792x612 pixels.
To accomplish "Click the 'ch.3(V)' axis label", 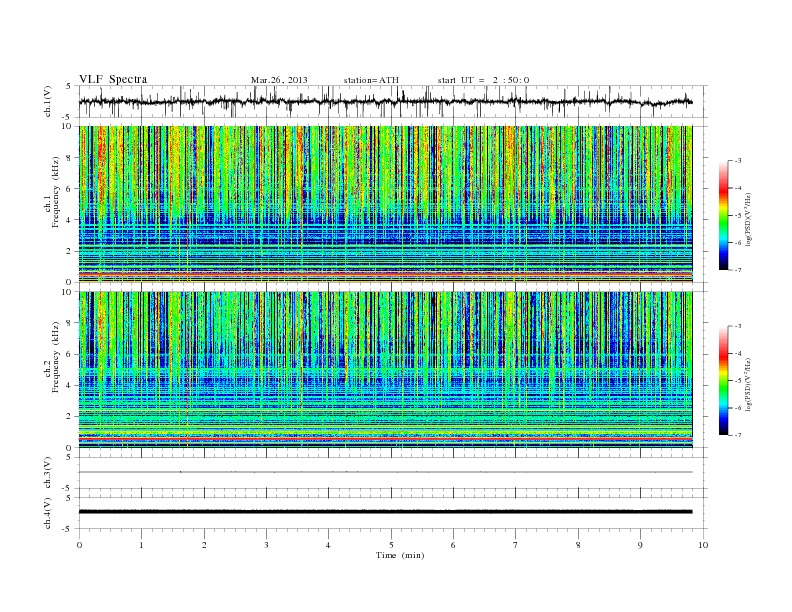I will (48, 473).
